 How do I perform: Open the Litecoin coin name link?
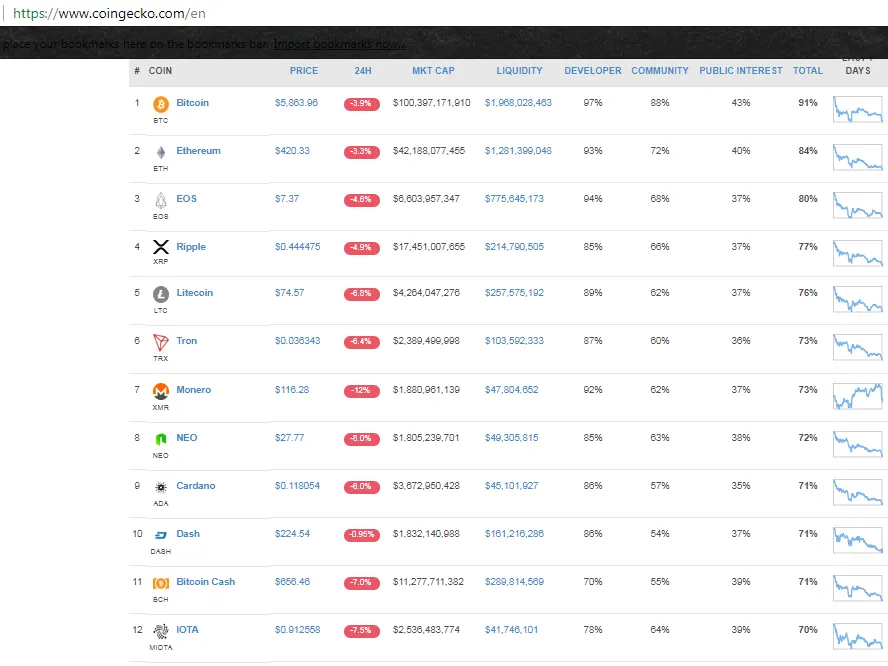[x=194, y=293]
